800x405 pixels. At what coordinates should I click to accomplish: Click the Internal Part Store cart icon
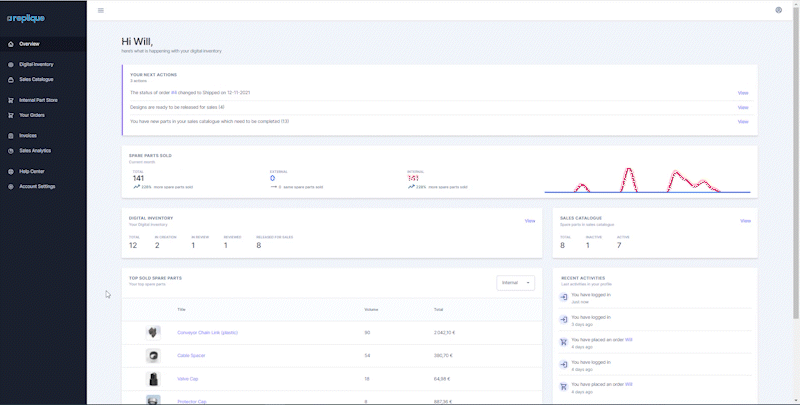click(11, 100)
